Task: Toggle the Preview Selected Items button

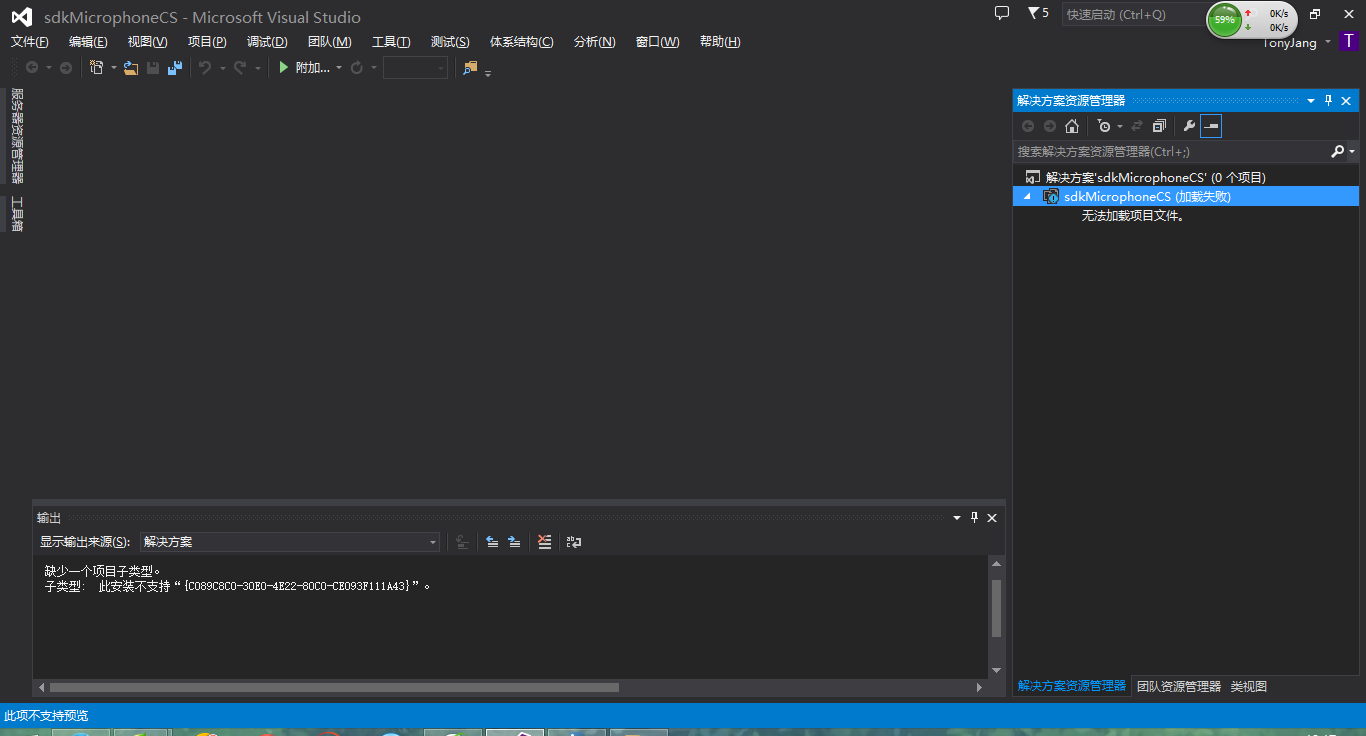Action: [1211, 126]
